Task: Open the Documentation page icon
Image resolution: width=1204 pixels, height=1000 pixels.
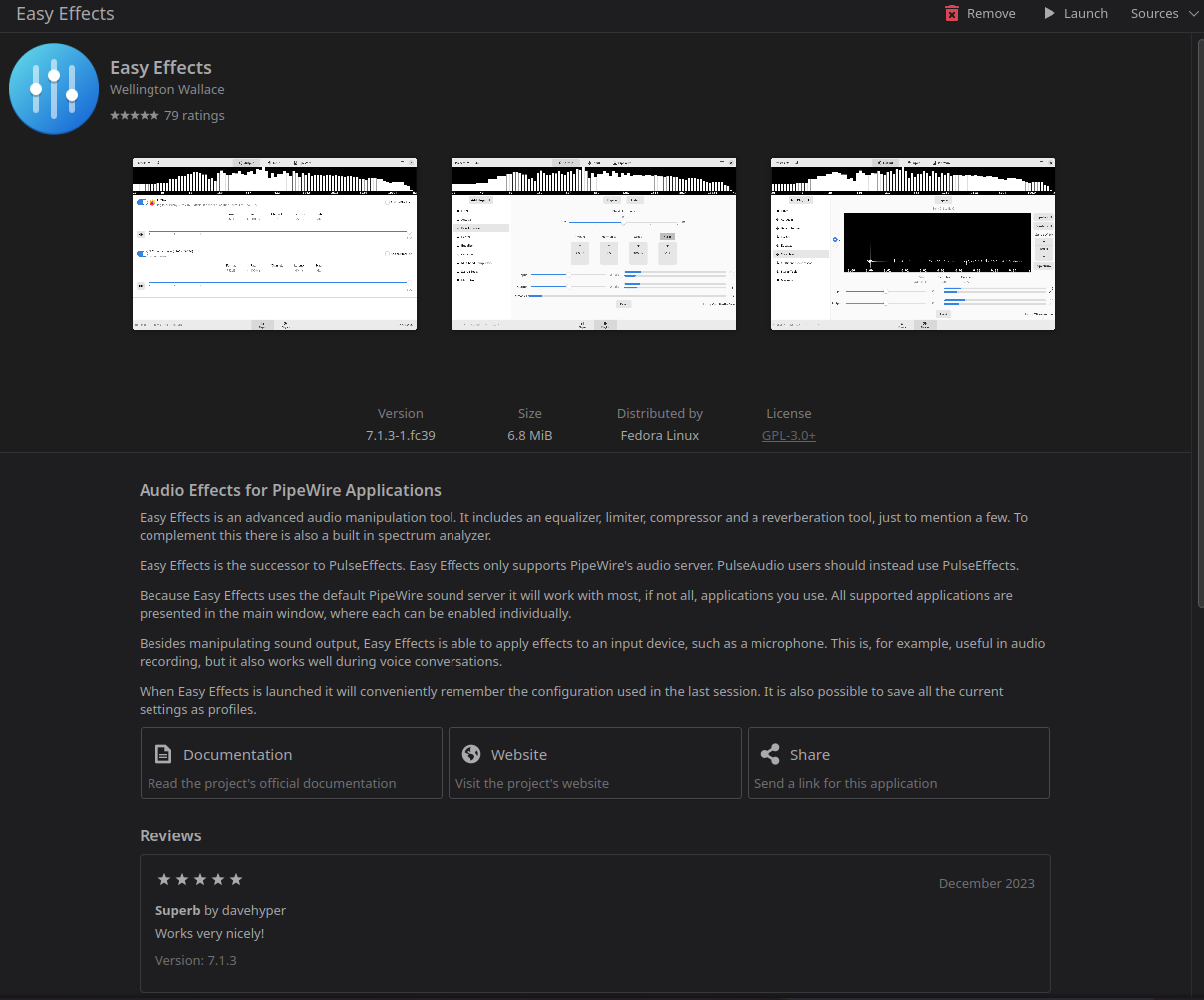Action: tap(163, 754)
